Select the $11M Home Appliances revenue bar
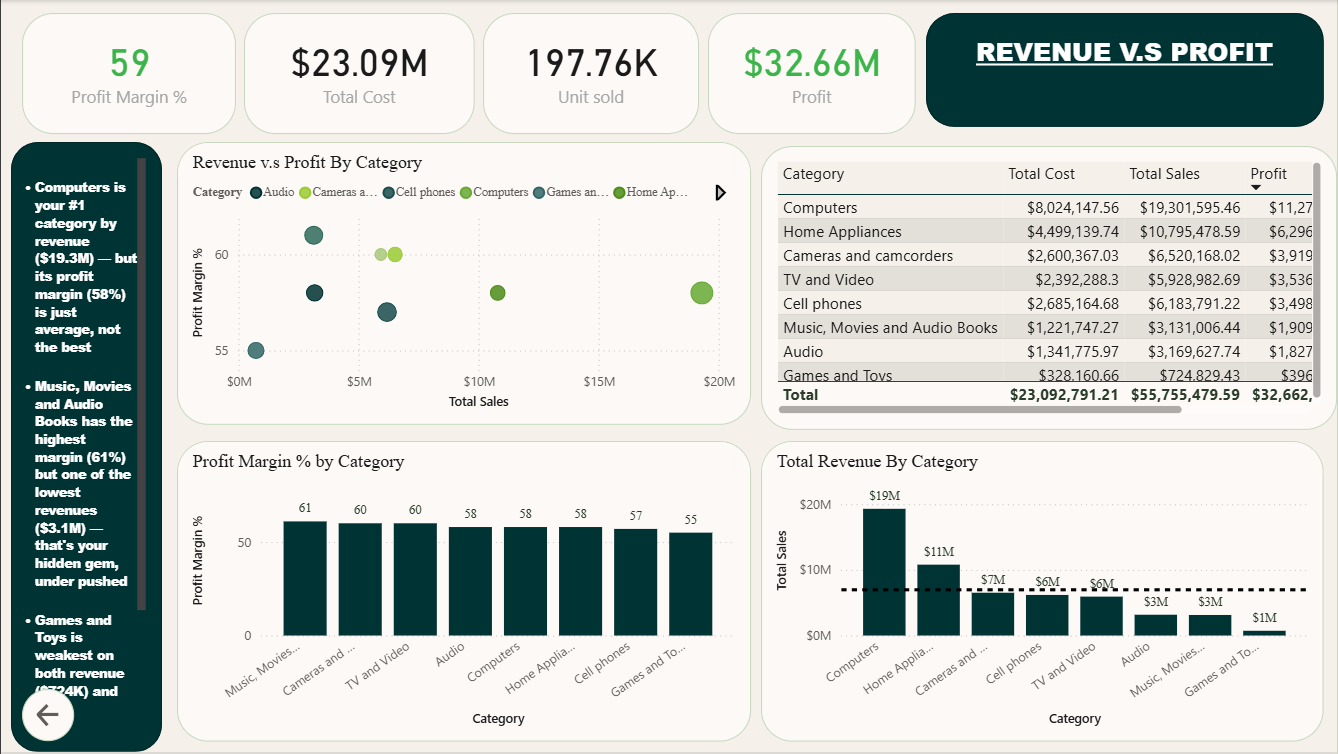Screen dimensions: 1338x754 pos(938,600)
